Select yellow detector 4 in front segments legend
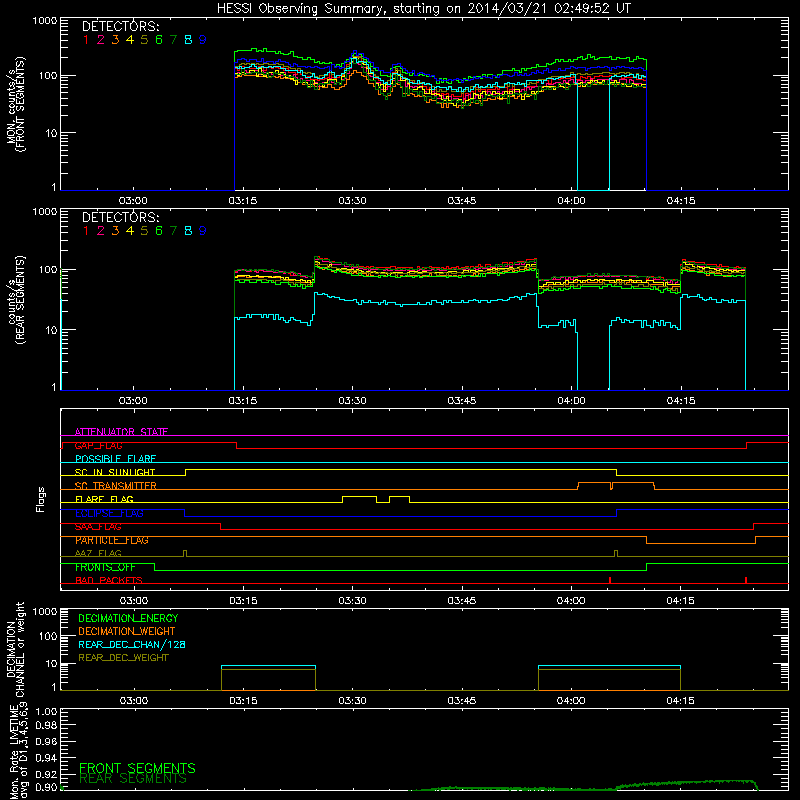The width and height of the screenshot is (800, 800). click(x=130, y=40)
